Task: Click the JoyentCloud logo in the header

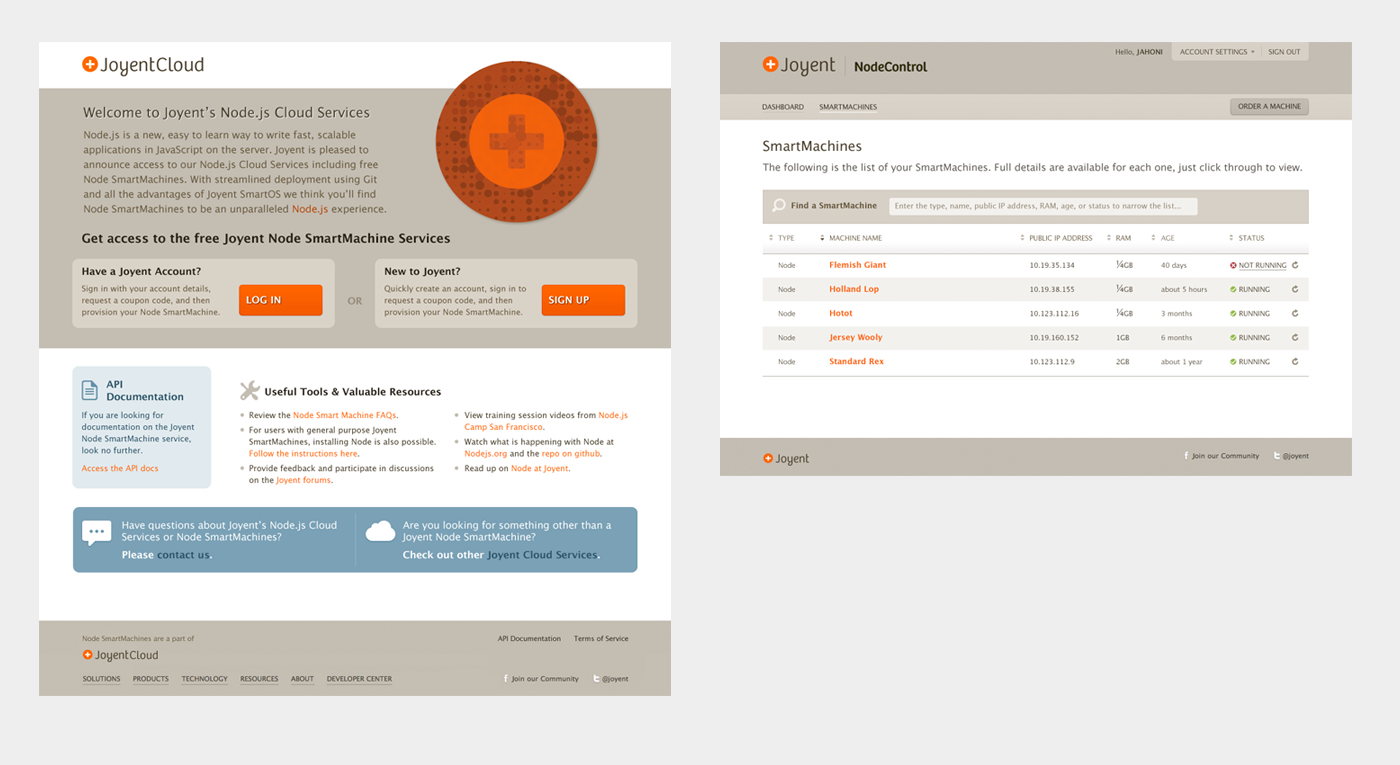Action: tap(143, 65)
